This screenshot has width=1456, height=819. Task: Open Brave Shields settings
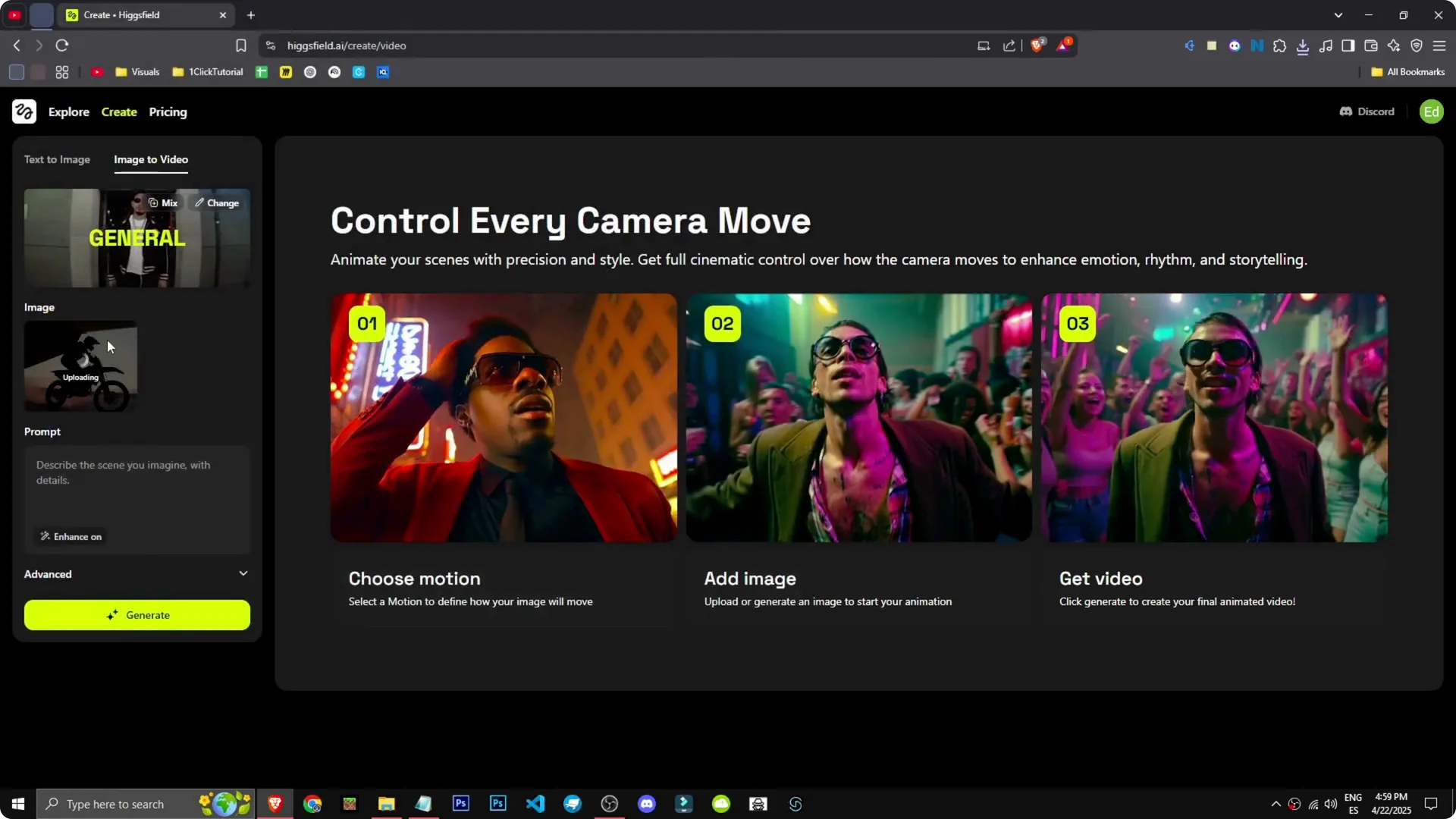pos(1037,45)
